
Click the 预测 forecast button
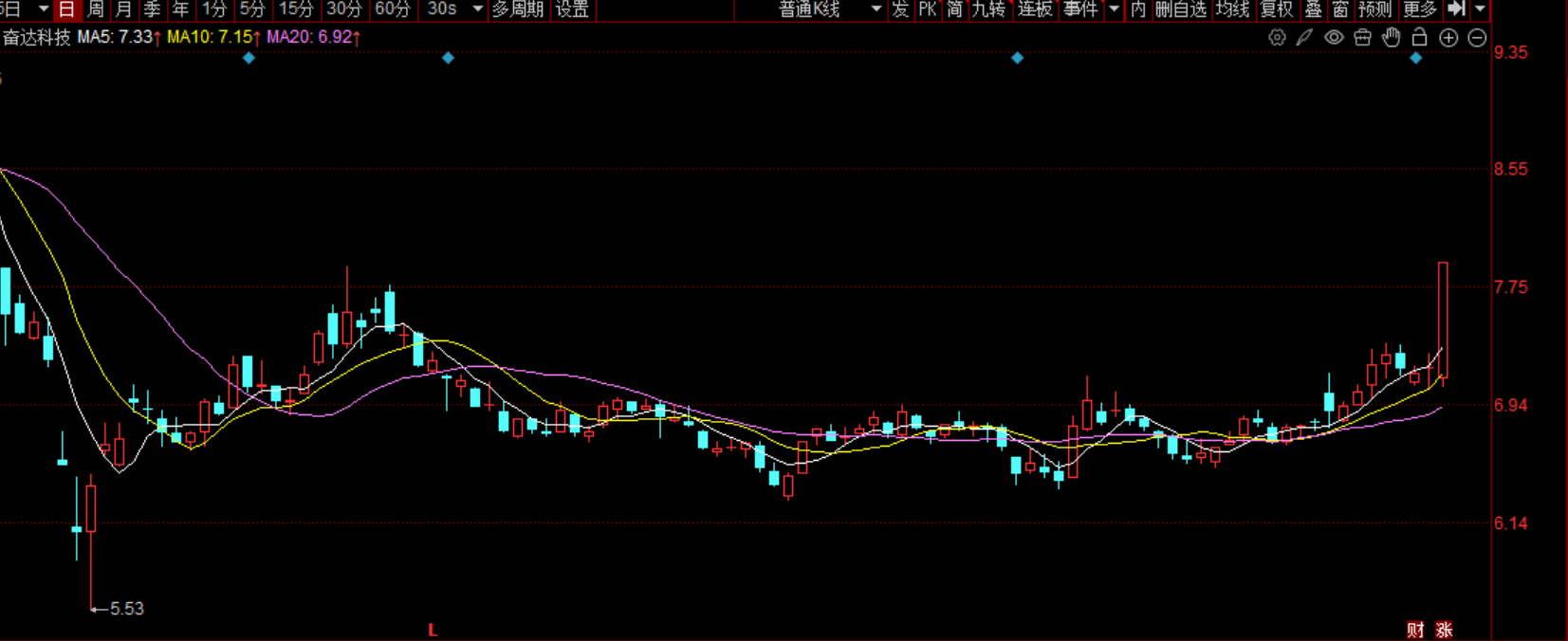point(1374,9)
